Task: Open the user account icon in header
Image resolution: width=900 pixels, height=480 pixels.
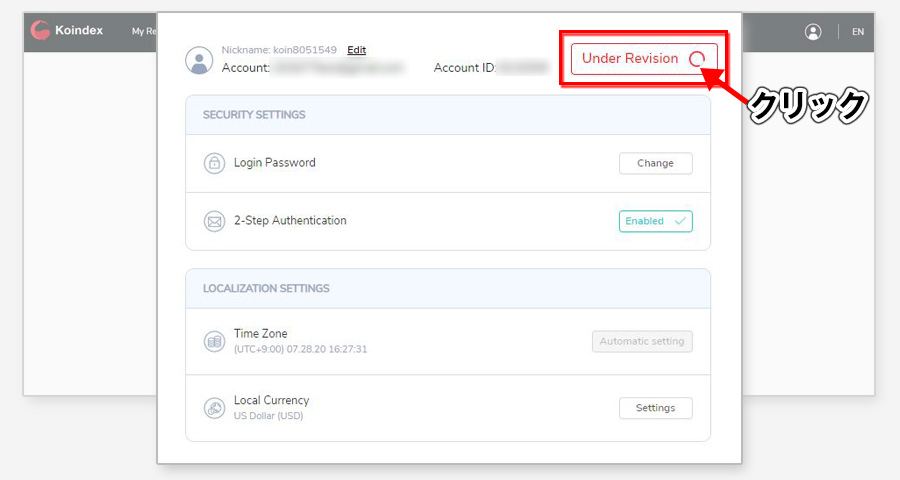Action: 813,31
